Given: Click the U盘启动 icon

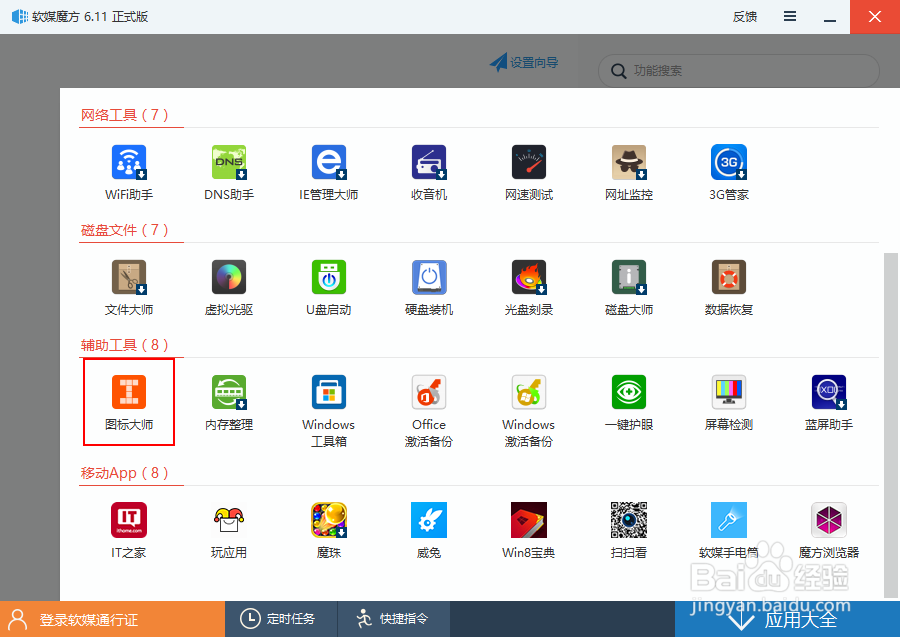Looking at the screenshot, I should (329, 277).
